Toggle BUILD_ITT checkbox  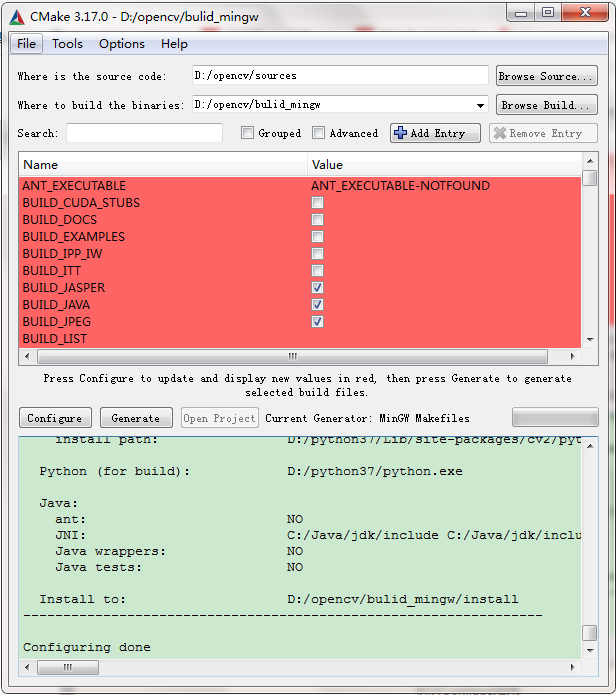317,270
